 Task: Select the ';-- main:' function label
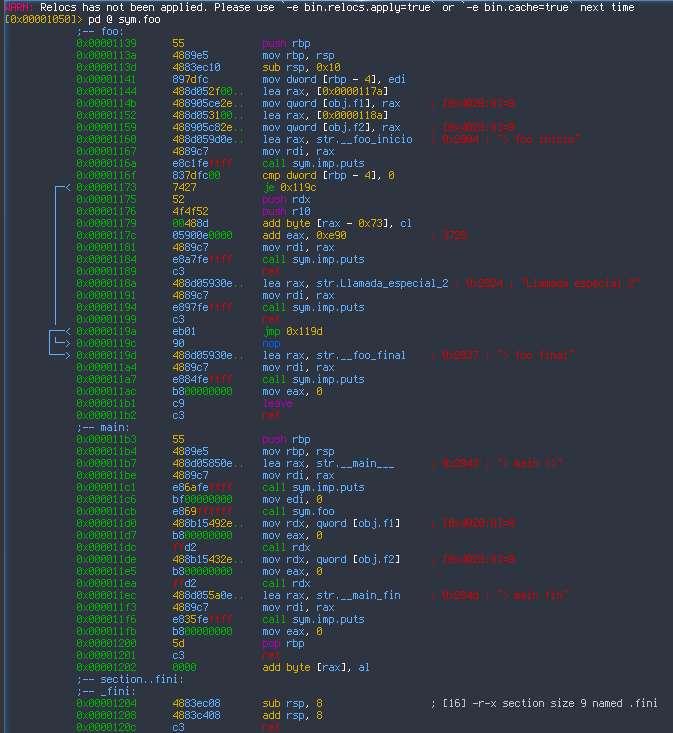tap(100, 427)
